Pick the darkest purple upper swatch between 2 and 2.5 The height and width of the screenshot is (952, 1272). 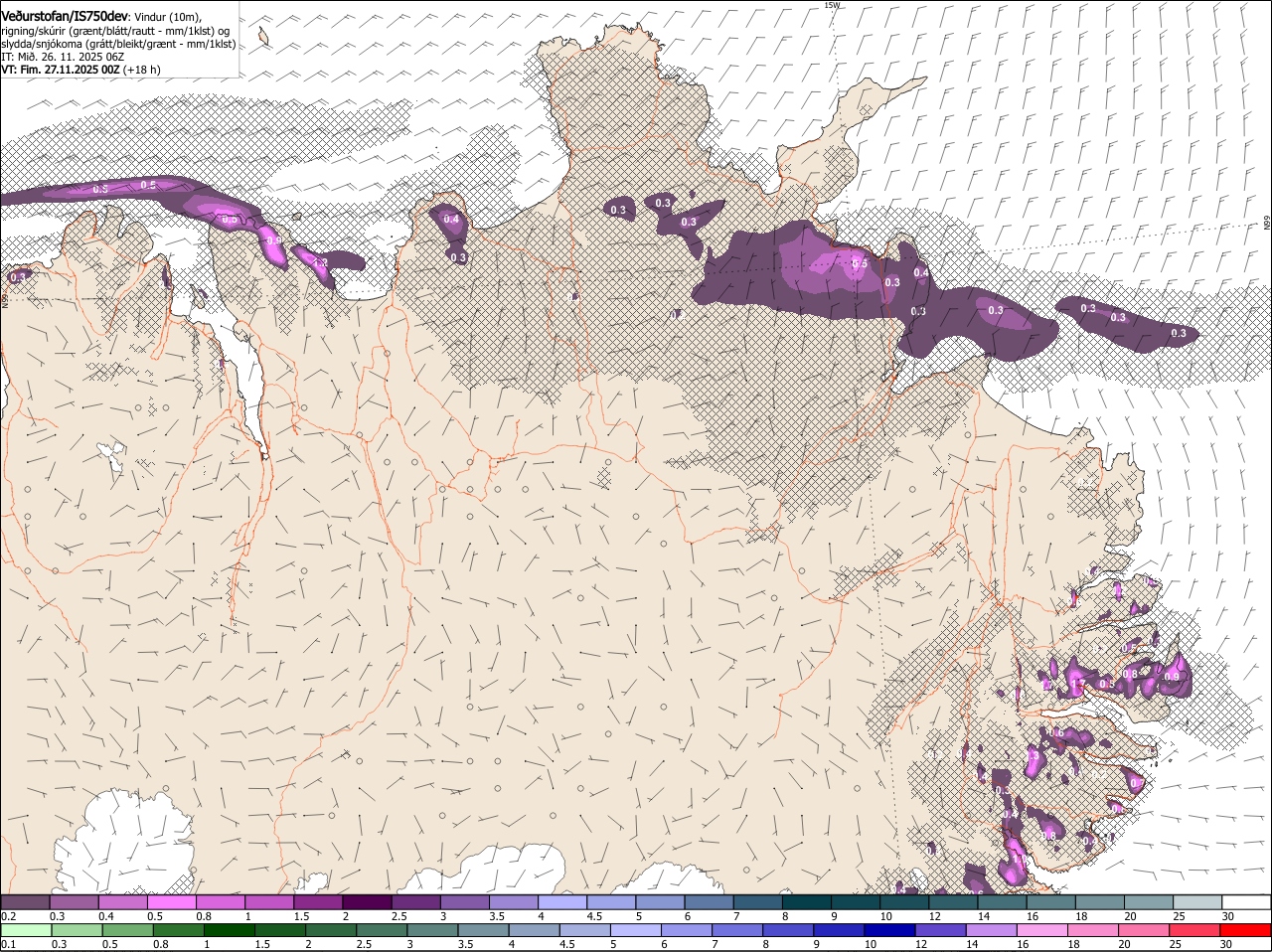tap(367, 901)
